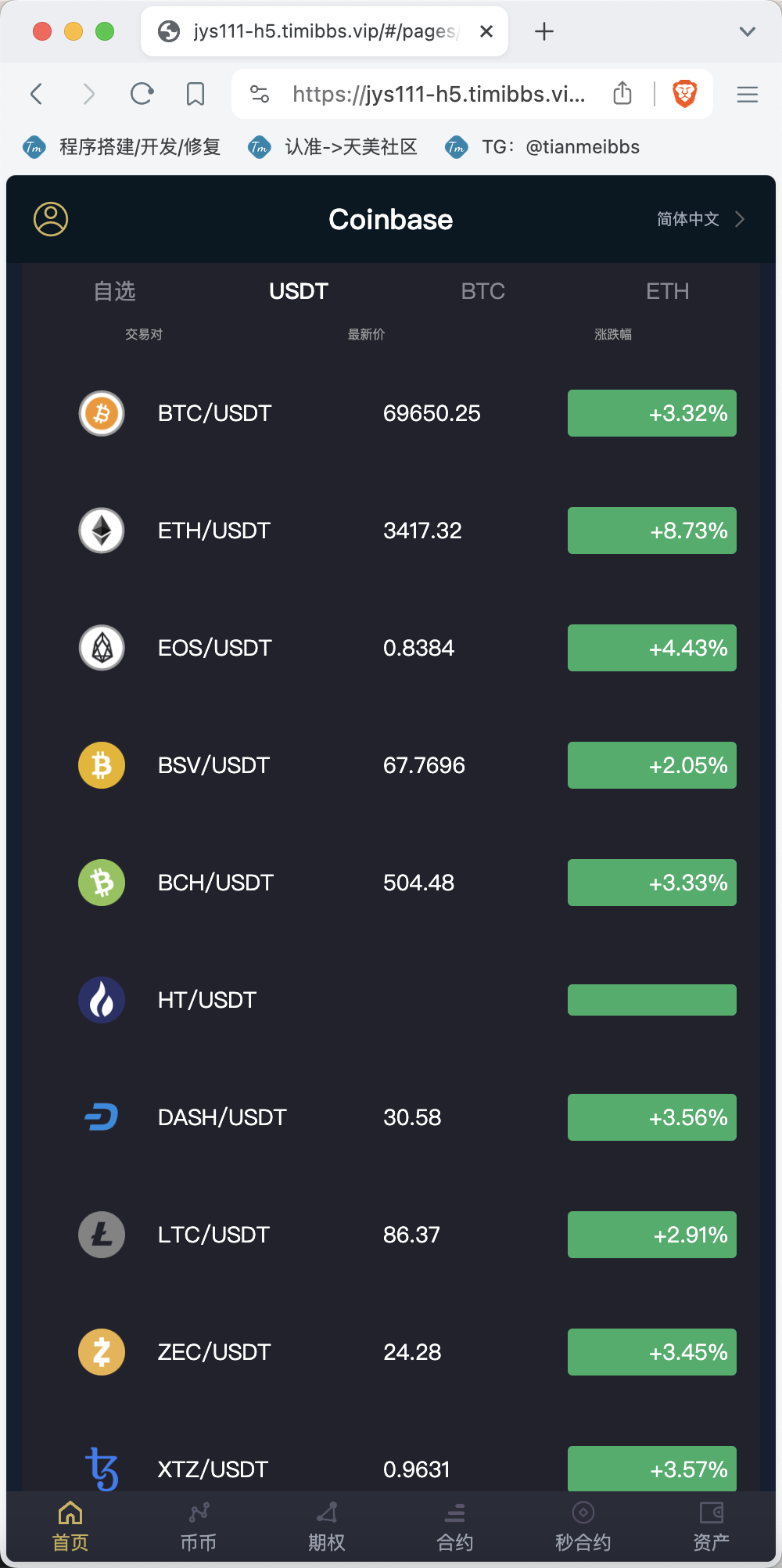Open the browser hamburger menu

[747, 95]
